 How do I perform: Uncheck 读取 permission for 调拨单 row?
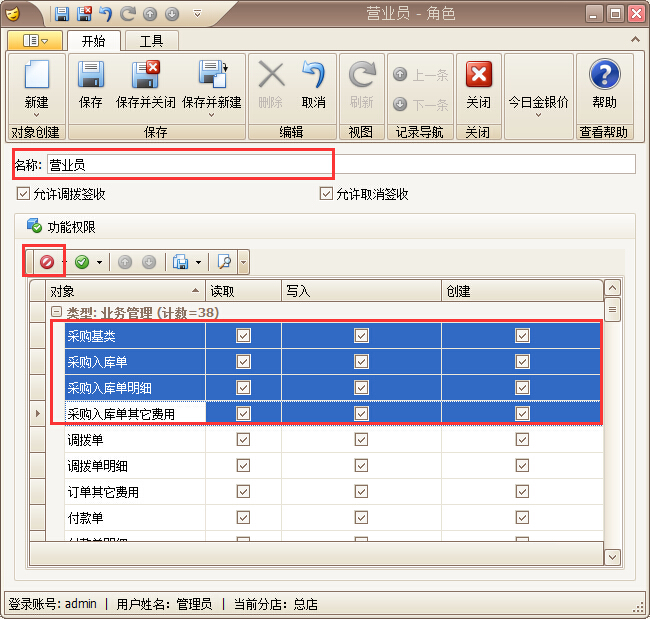[243, 439]
